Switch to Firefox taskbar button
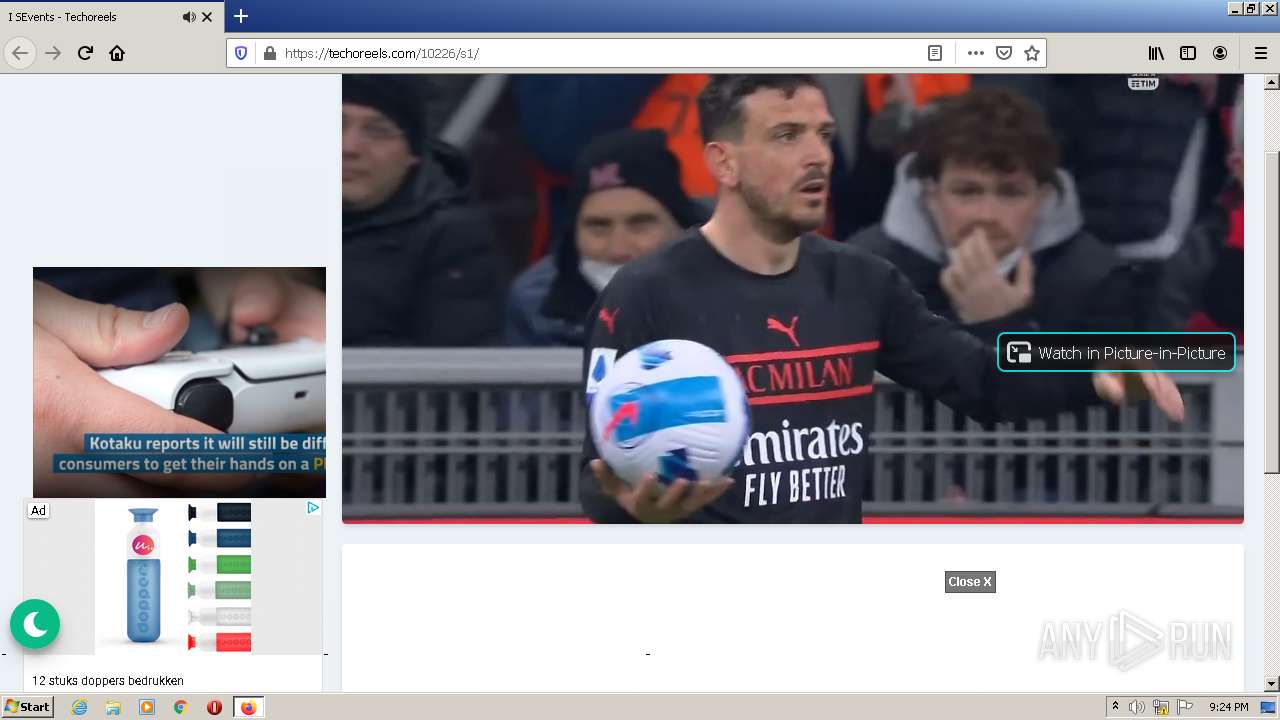 point(248,707)
